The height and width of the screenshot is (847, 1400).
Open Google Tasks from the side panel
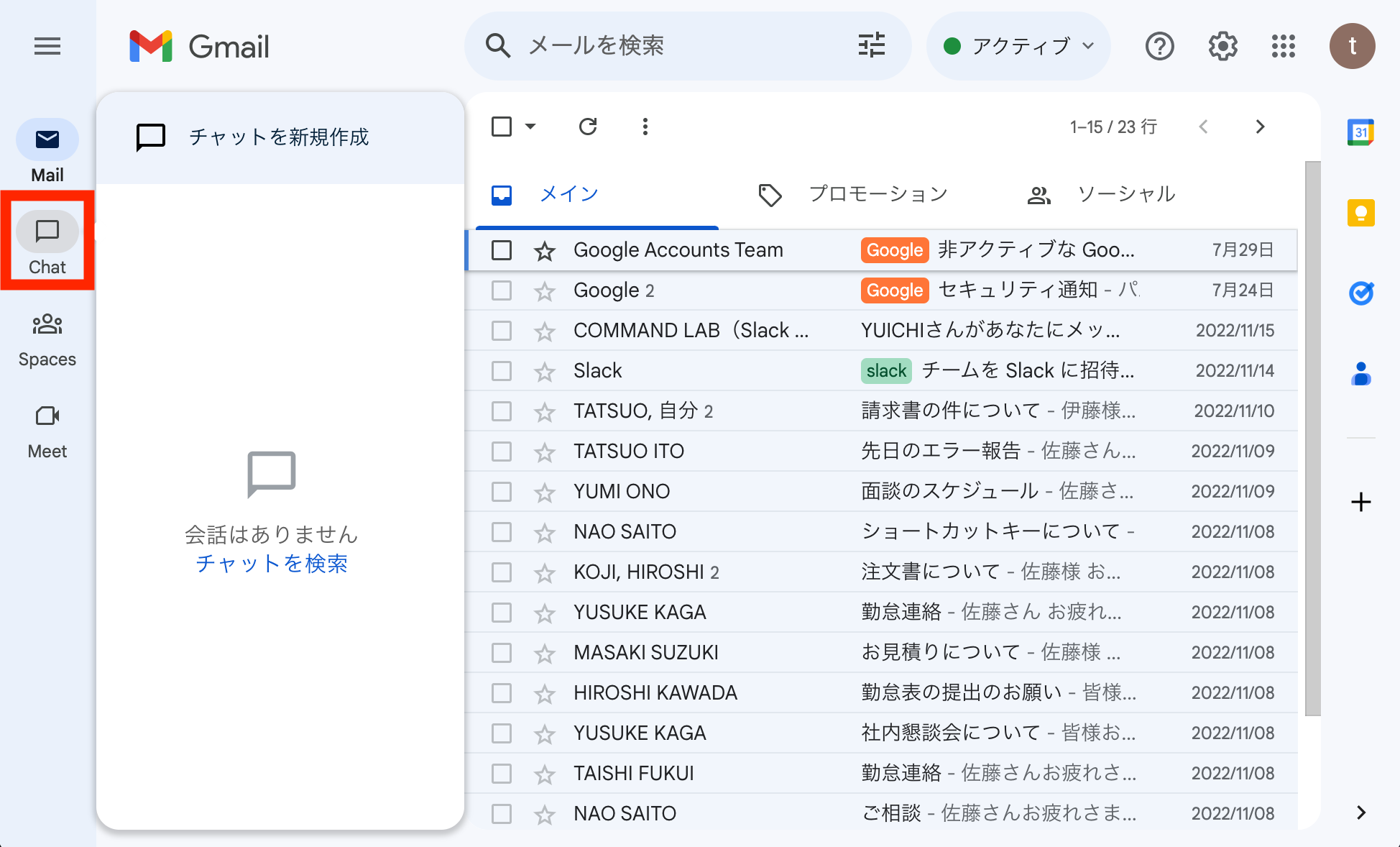pos(1360,293)
